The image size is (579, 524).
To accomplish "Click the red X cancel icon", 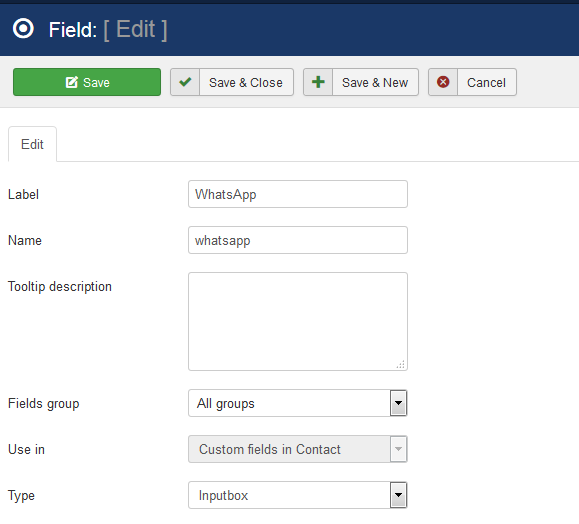I will tap(443, 82).
